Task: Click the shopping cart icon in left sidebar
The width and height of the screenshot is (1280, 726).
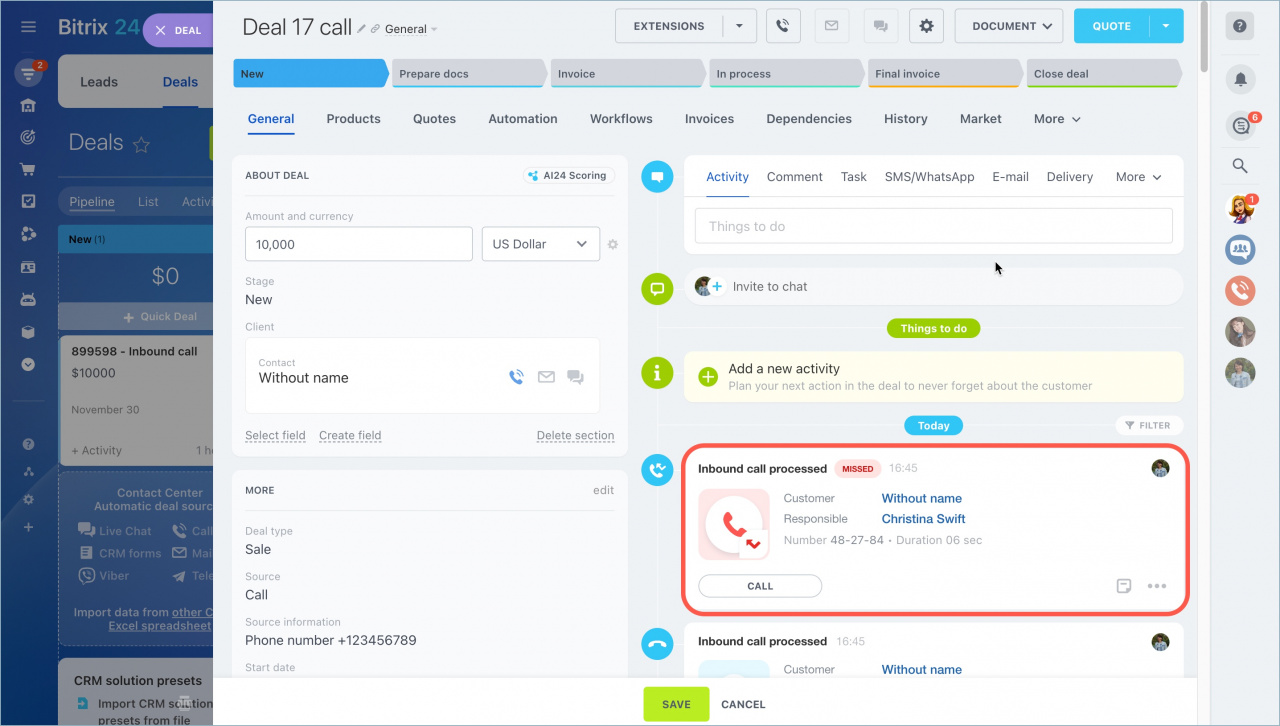Action: click(28, 169)
